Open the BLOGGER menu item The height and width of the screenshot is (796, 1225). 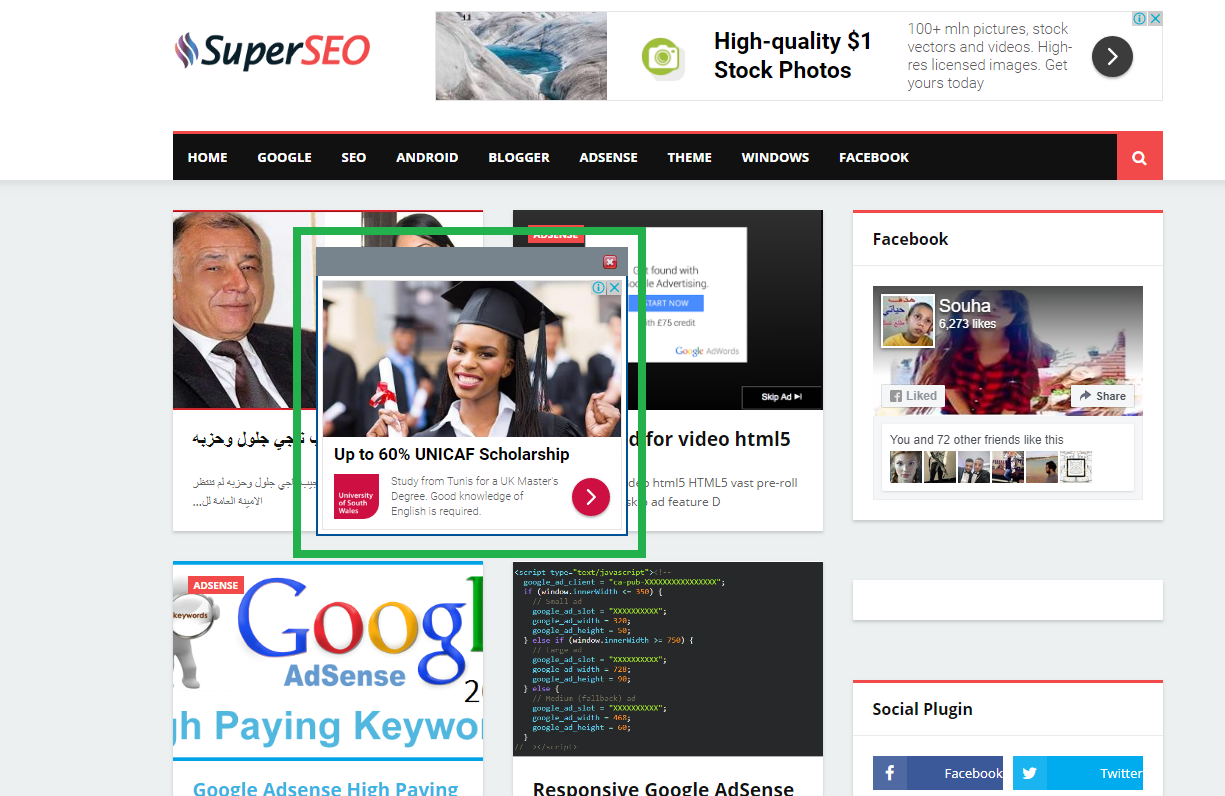tap(519, 158)
